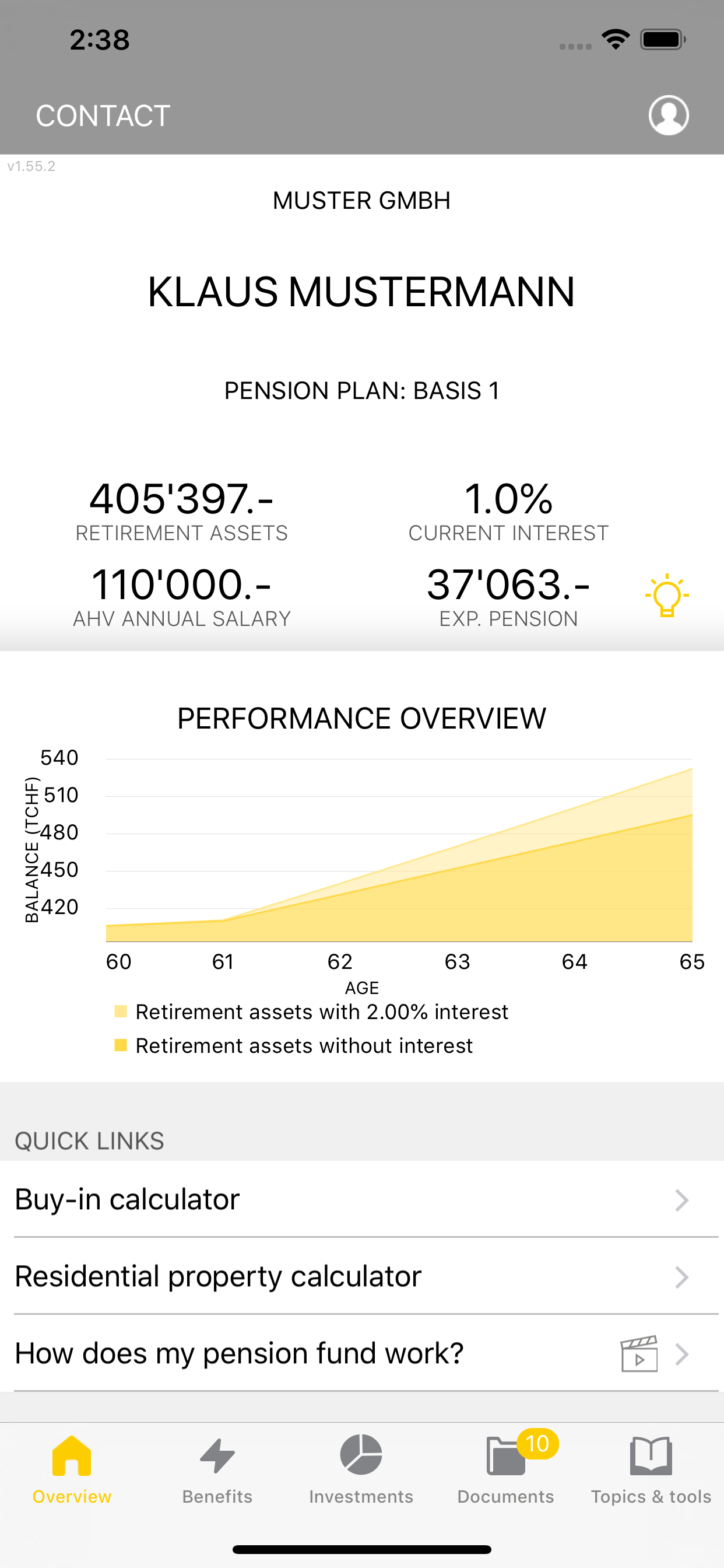Tap the Topics & tools book icon
This screenshot has height=1568, width=724.
pyautogui.click(x=651, y=1455)
